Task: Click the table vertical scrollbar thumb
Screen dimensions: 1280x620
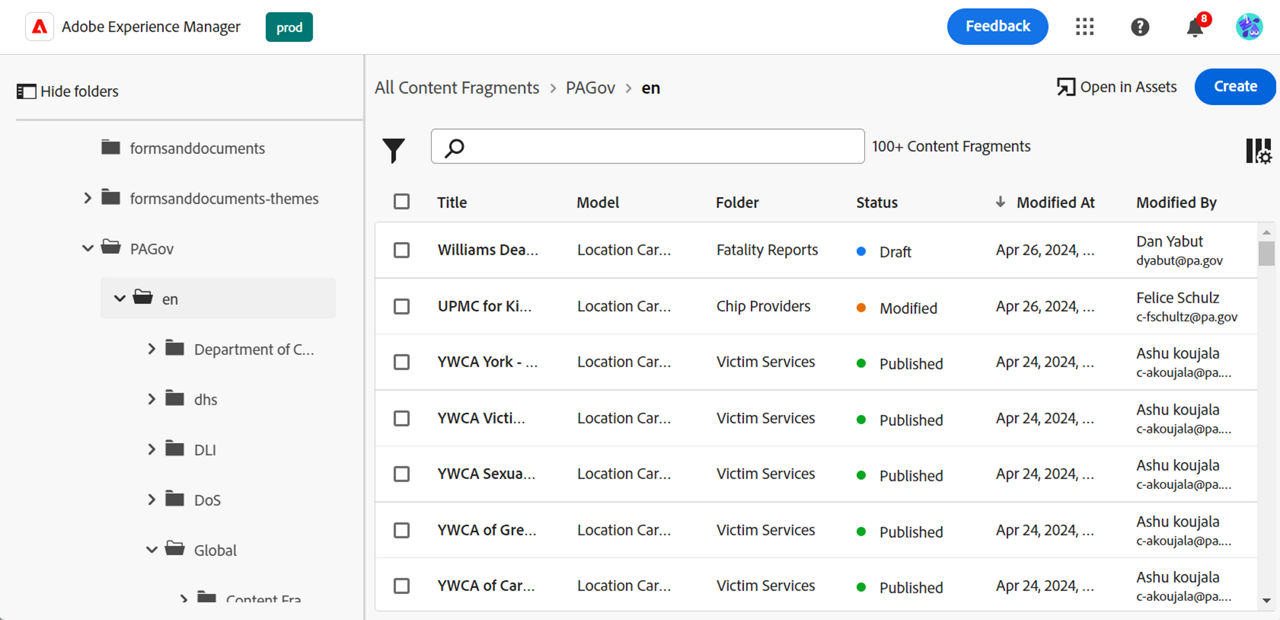Action: tap(1267, 253)
